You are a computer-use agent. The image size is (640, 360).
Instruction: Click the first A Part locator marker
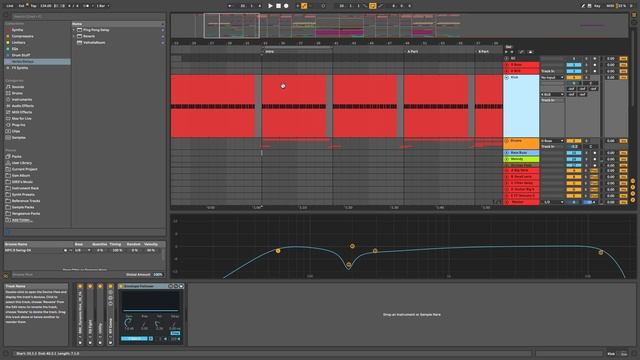click(411, 52)
